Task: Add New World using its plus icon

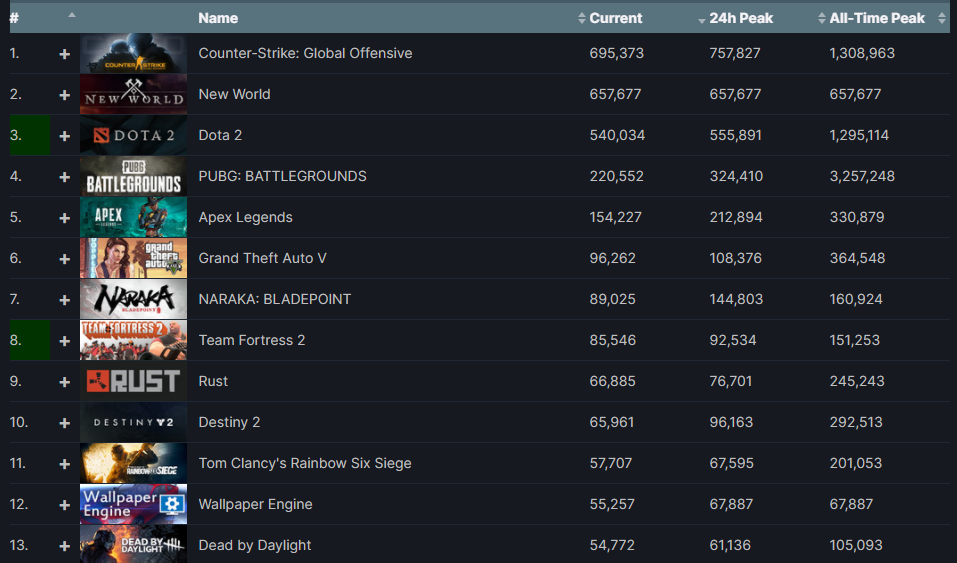Action: (x=65, y=95)
